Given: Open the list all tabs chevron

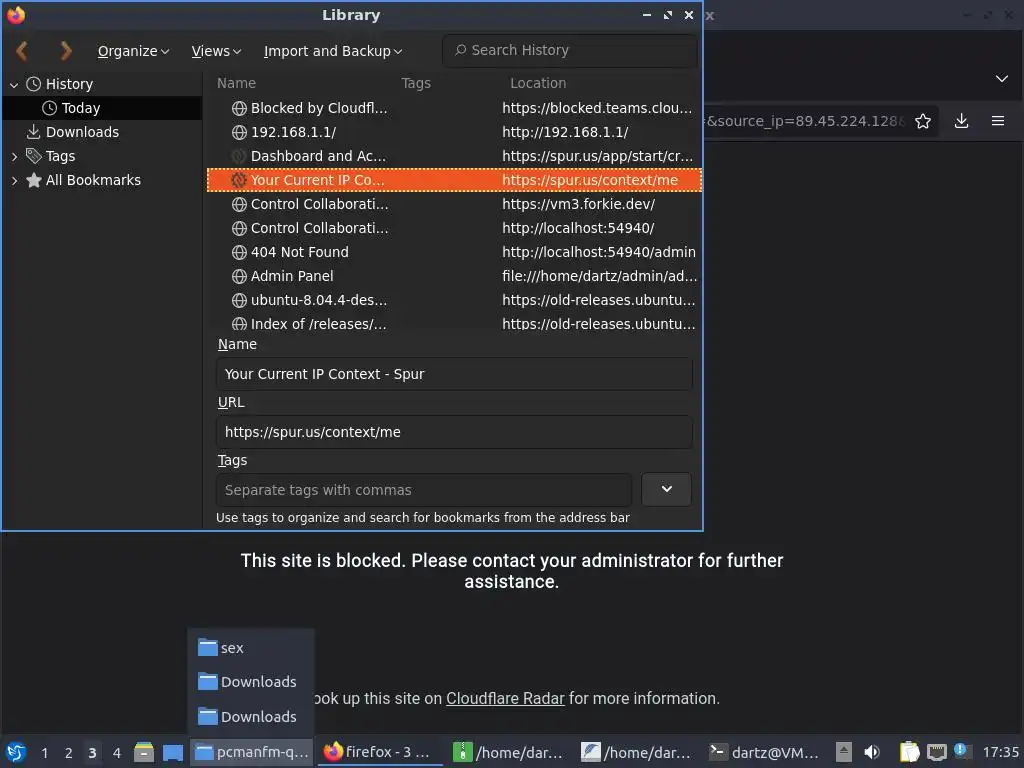Looking at the screenshot, I should (1001, 79).
